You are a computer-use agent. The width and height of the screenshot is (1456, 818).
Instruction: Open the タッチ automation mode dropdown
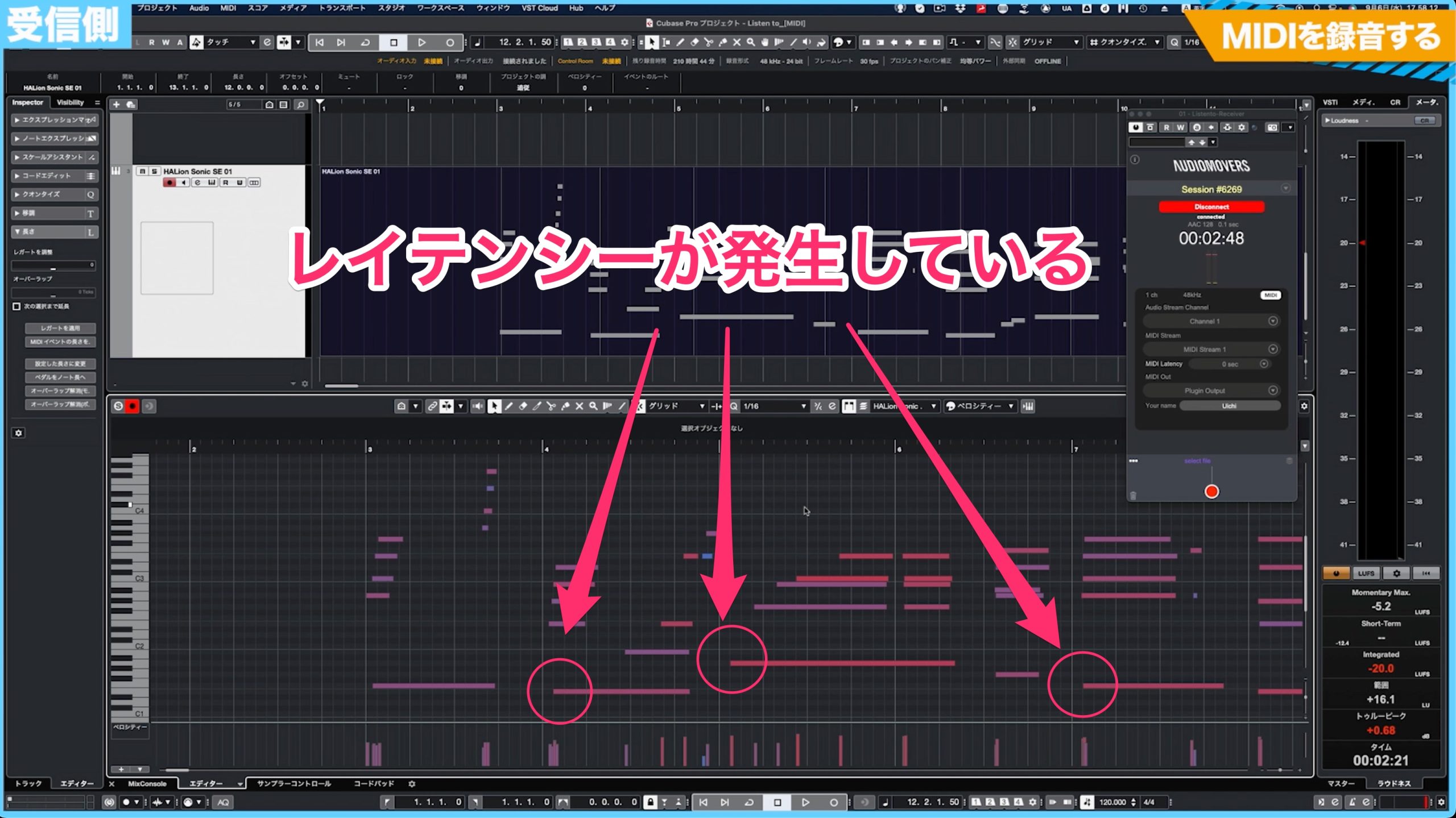[231, 42]
